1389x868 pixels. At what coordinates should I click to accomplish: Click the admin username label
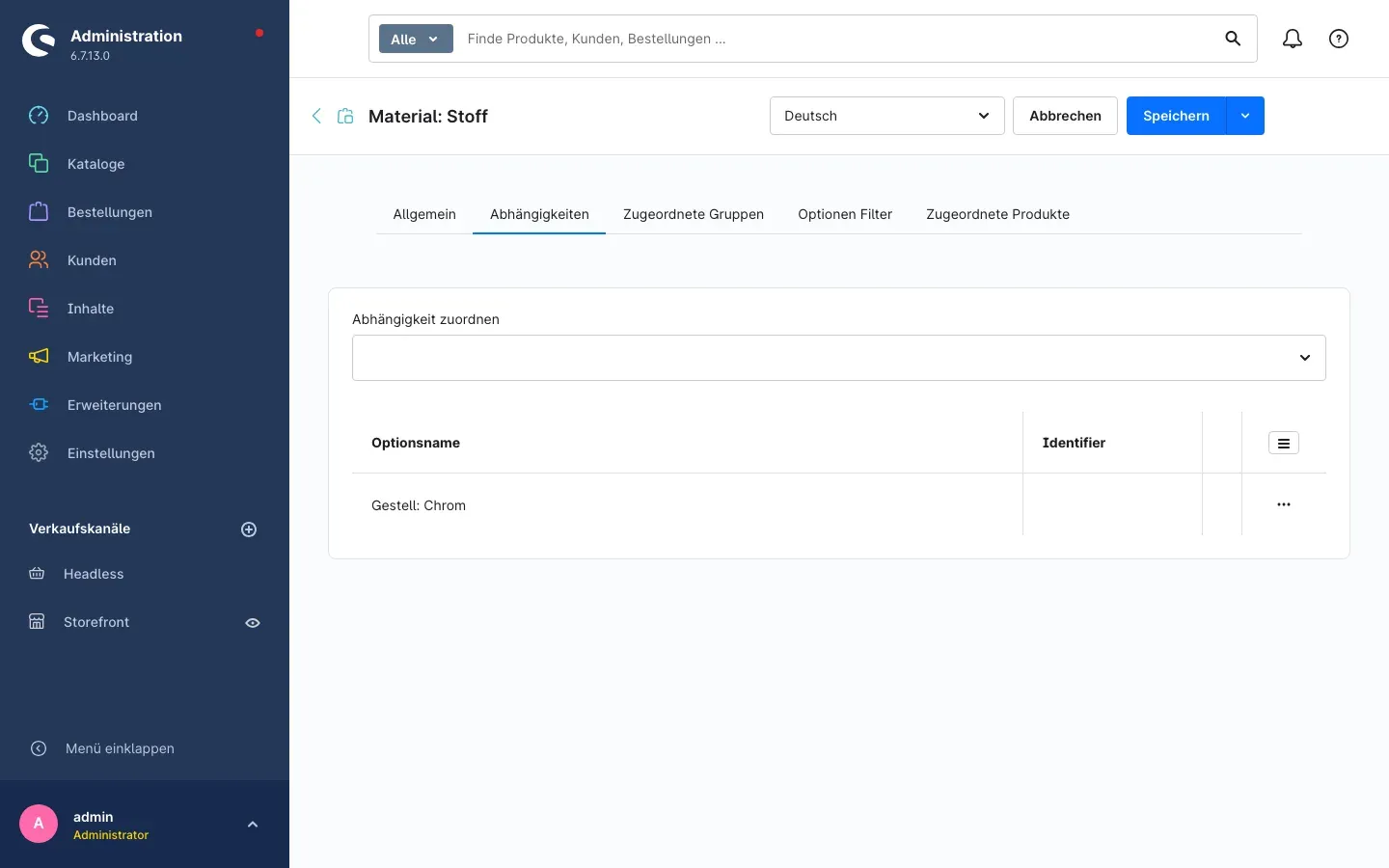click(x=94, y=817)
